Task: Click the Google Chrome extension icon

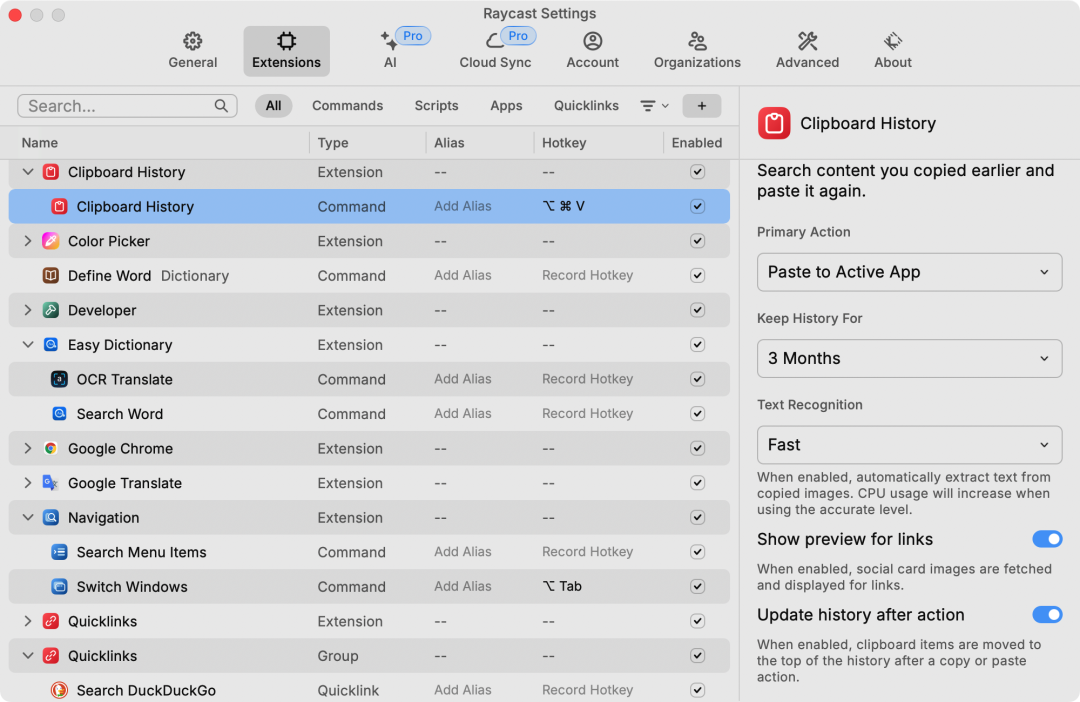Action: click(51, 448)
